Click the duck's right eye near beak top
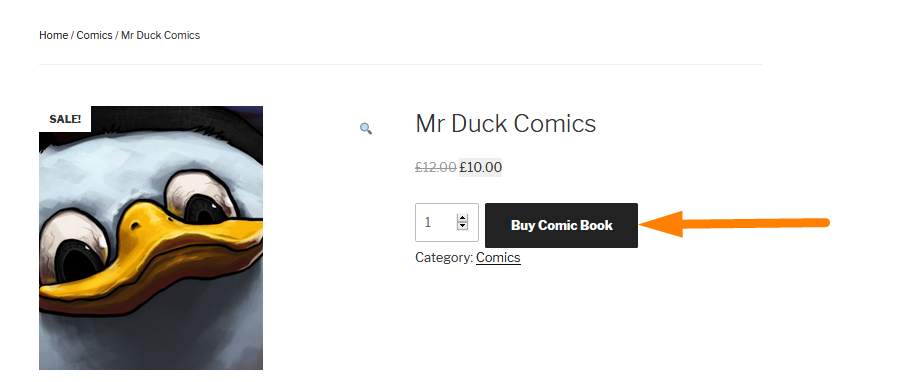Screen dimensions: 897x382 (x=200, y=199)
